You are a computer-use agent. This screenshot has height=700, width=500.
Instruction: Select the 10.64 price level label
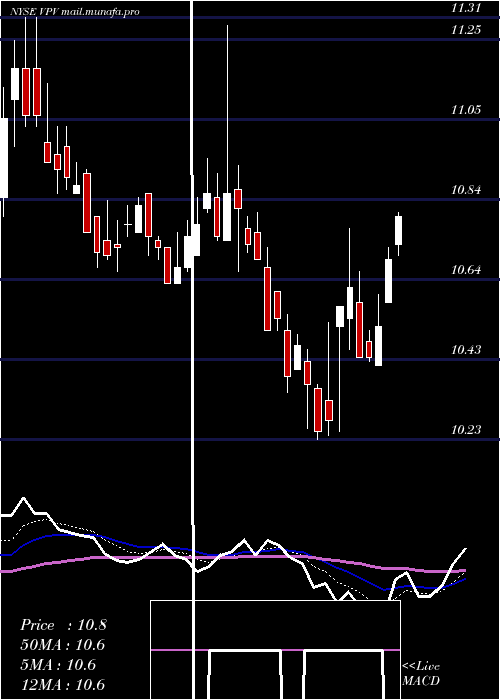[x=466, y=270]
